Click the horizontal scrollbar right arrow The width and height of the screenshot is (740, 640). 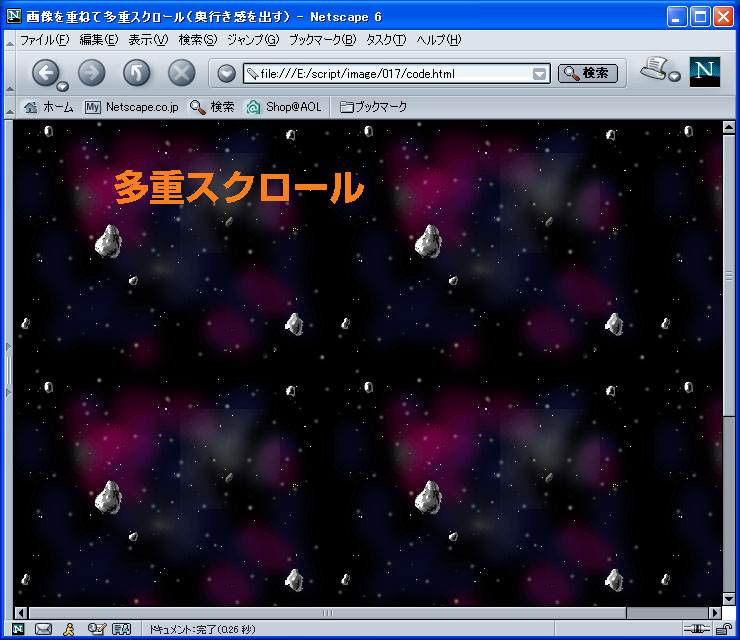tap(715, 613)
